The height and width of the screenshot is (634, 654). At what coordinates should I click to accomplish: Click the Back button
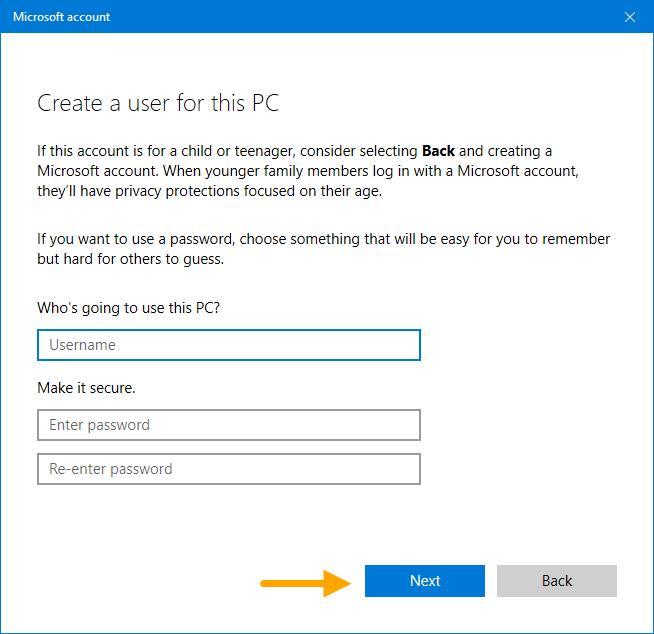tap(556, 581)
